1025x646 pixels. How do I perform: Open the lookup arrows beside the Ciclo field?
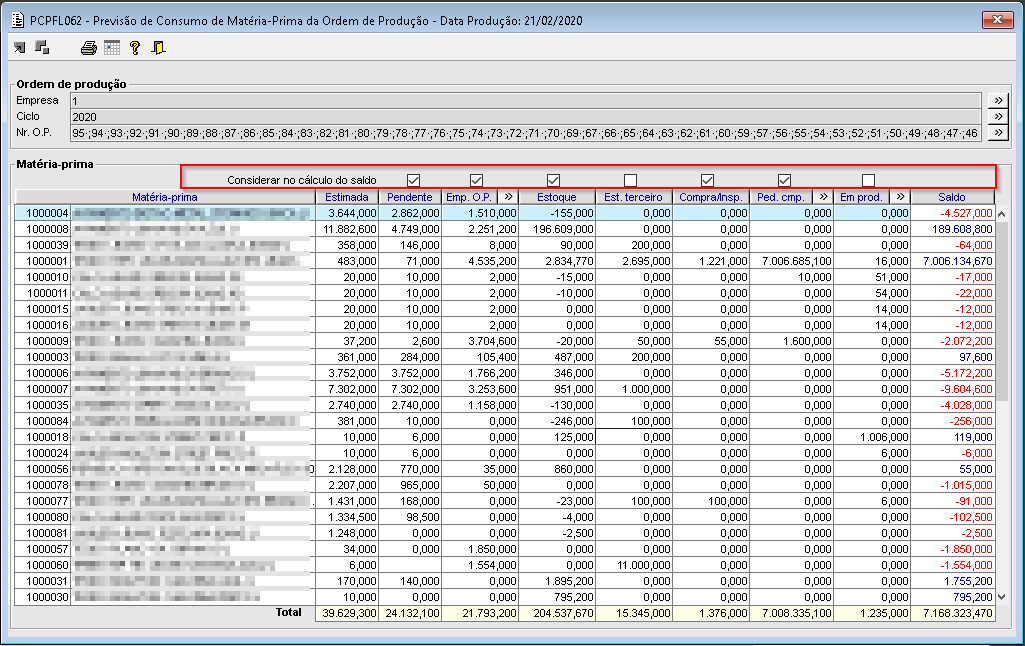point(998,116)
